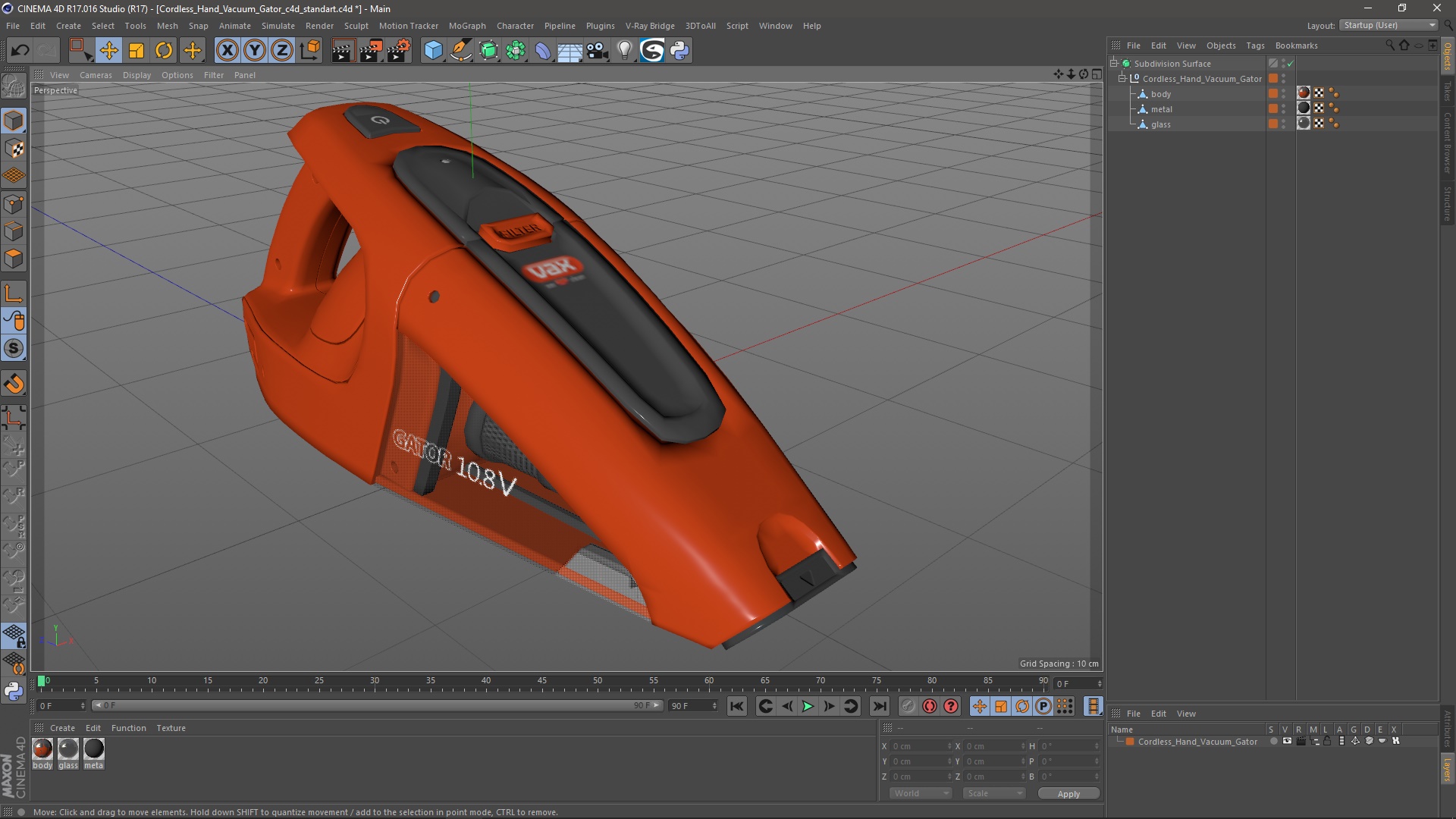Image resolution: width=1456 pixels, height=819 pixels.
Task: Toggle Z axis lock
Action: point(282,51)
